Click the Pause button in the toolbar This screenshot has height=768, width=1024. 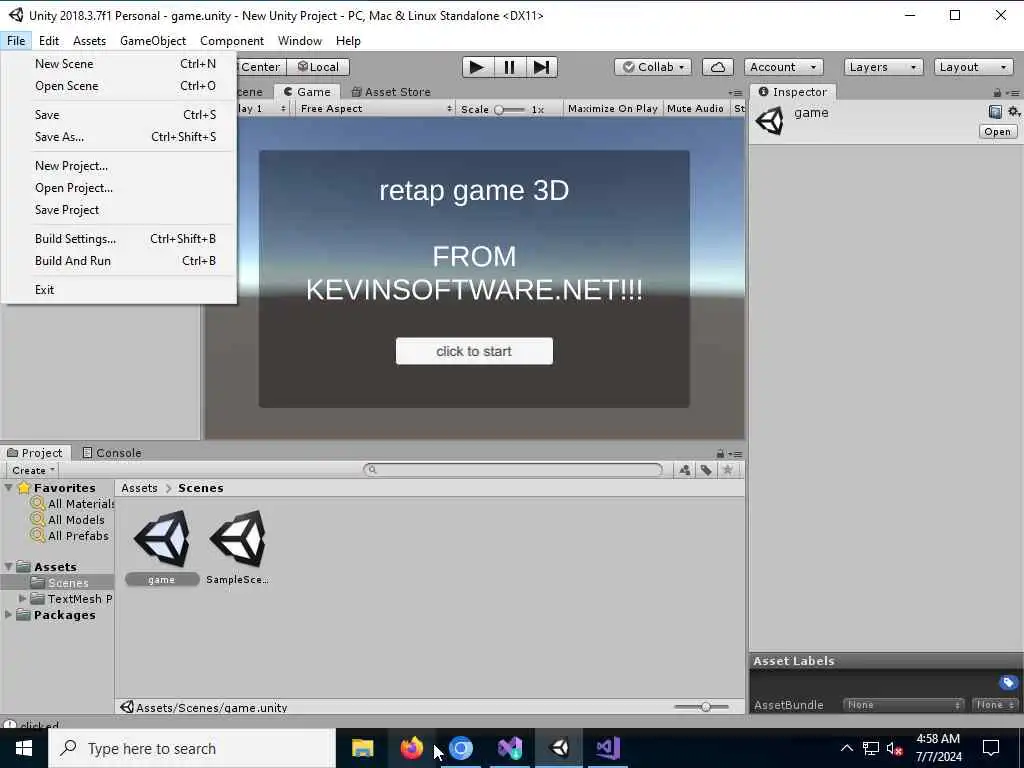(509, 67)
